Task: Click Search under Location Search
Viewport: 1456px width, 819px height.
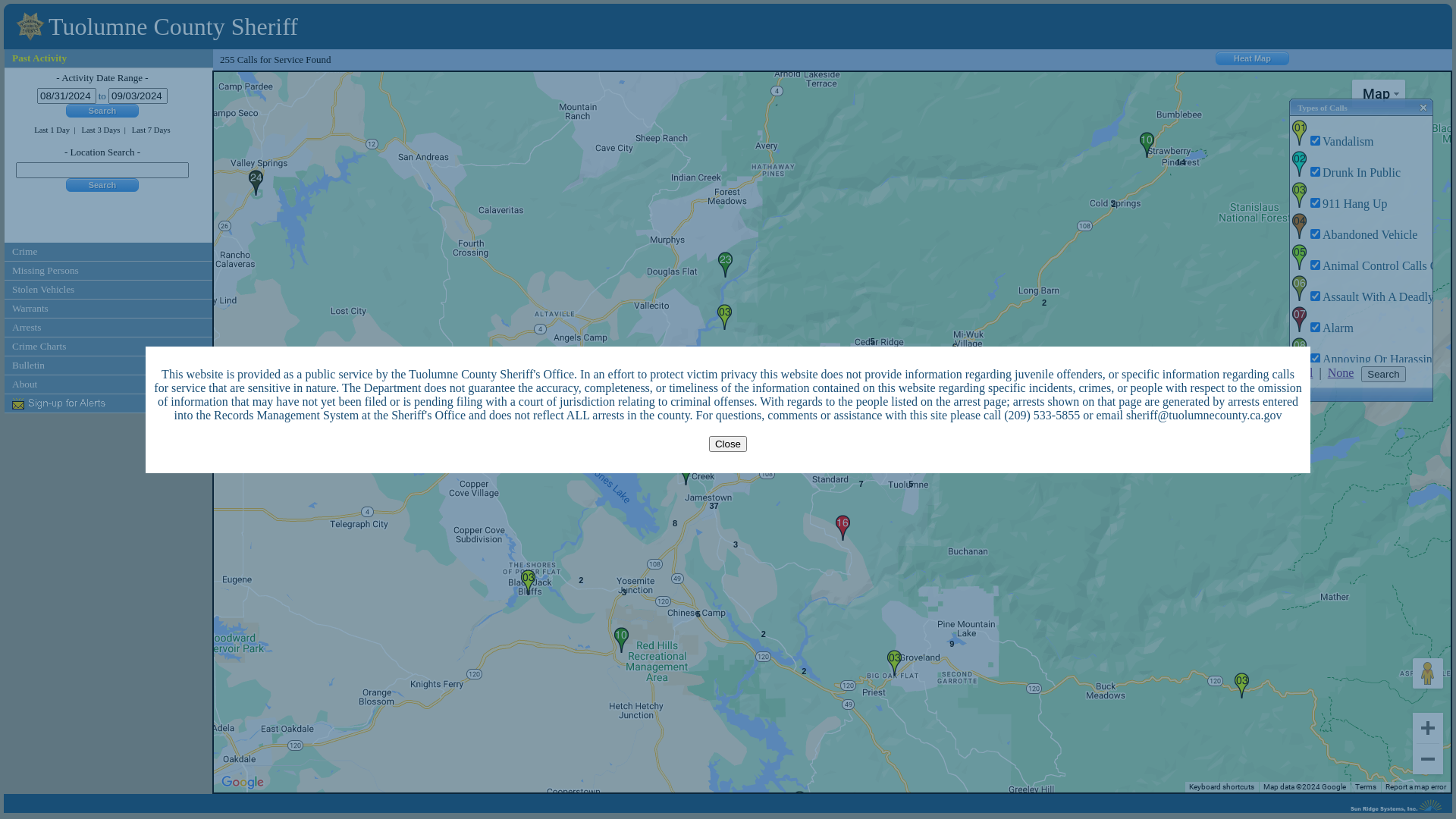Action: pos(102,185)
